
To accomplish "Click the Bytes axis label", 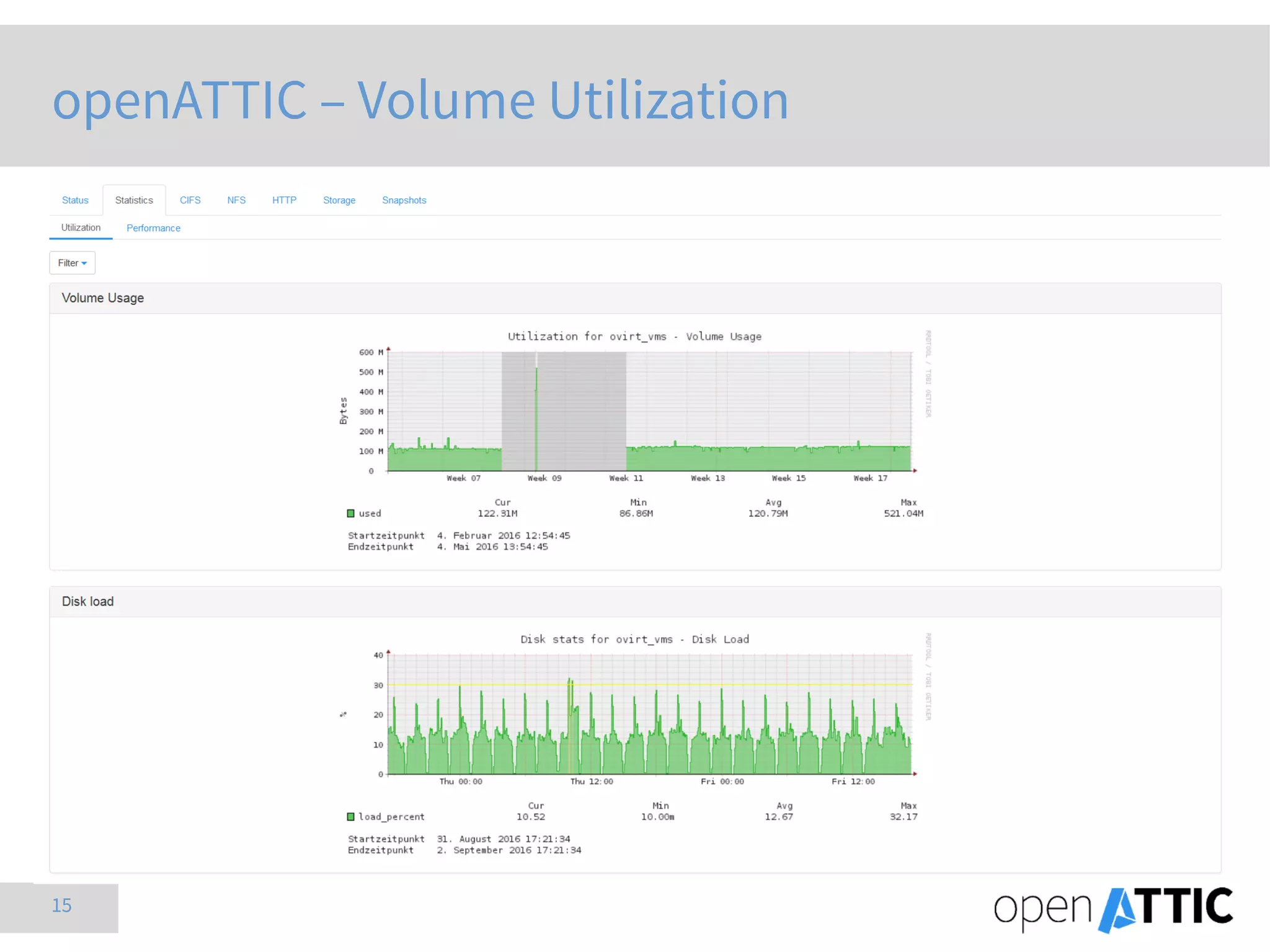I will [x=343, y=411].
